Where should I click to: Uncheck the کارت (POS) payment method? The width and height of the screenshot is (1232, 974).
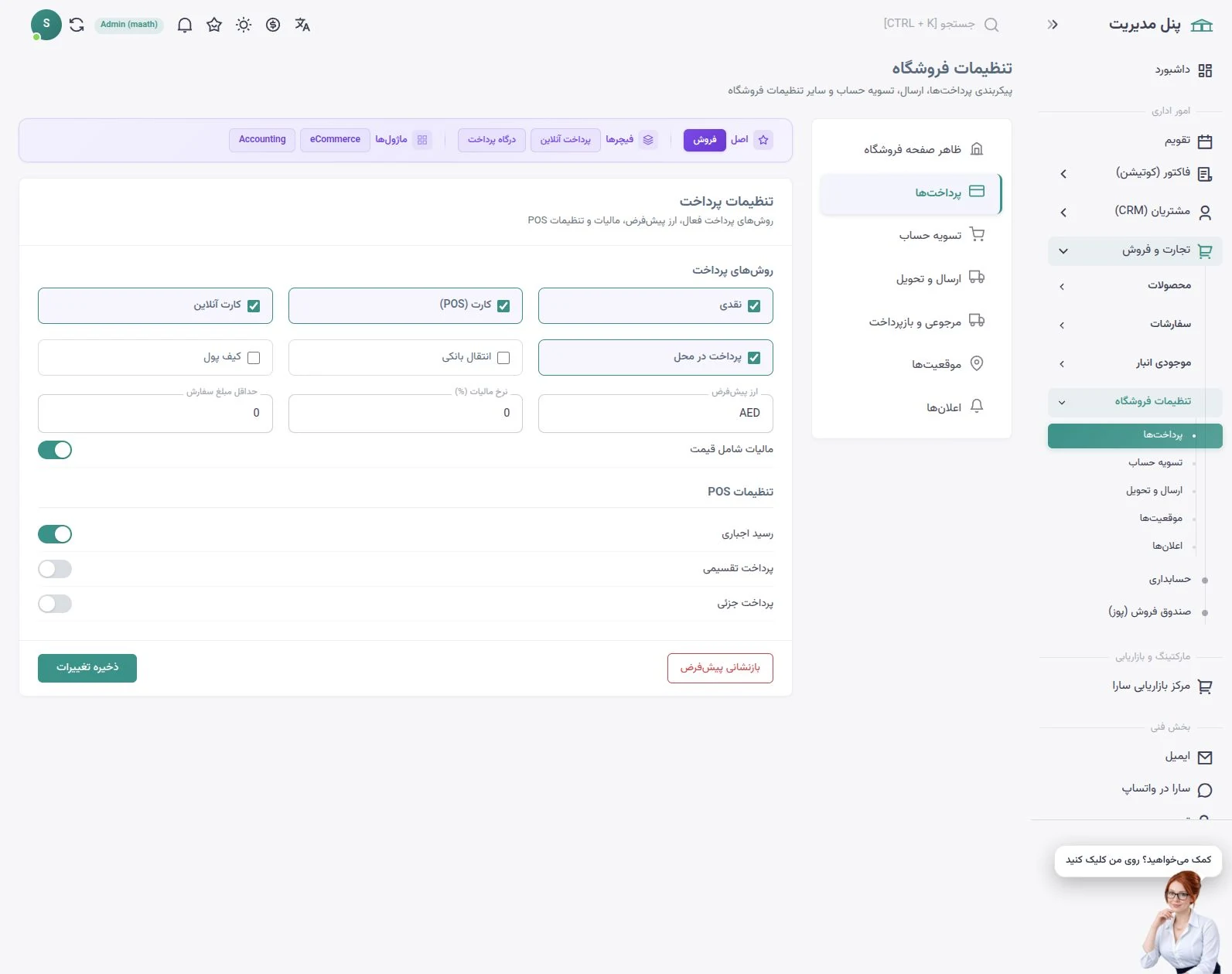pyautogui.click(x=503, y=306)
